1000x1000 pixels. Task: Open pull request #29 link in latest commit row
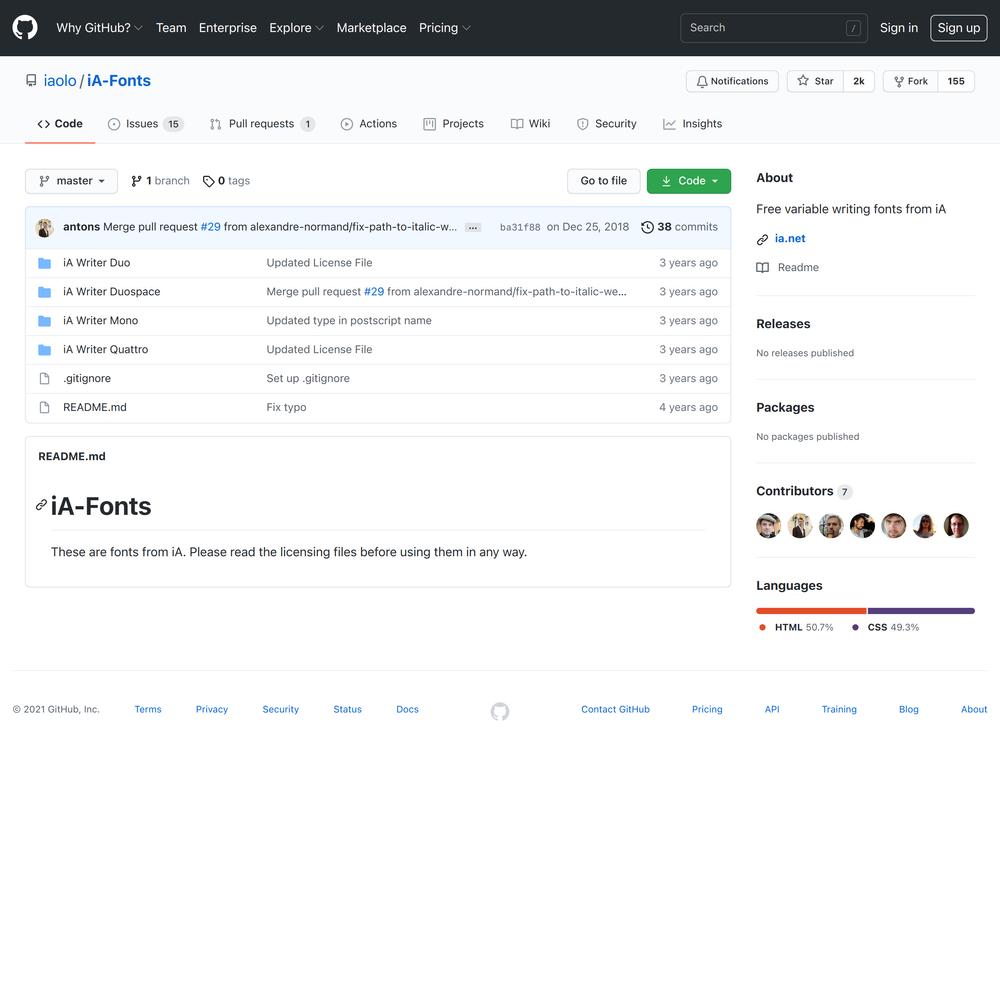point(210,226)
